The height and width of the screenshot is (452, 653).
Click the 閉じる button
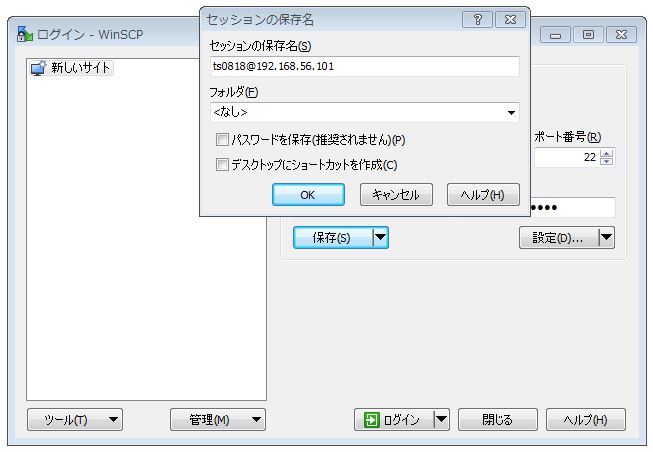(x=498, y=420)
